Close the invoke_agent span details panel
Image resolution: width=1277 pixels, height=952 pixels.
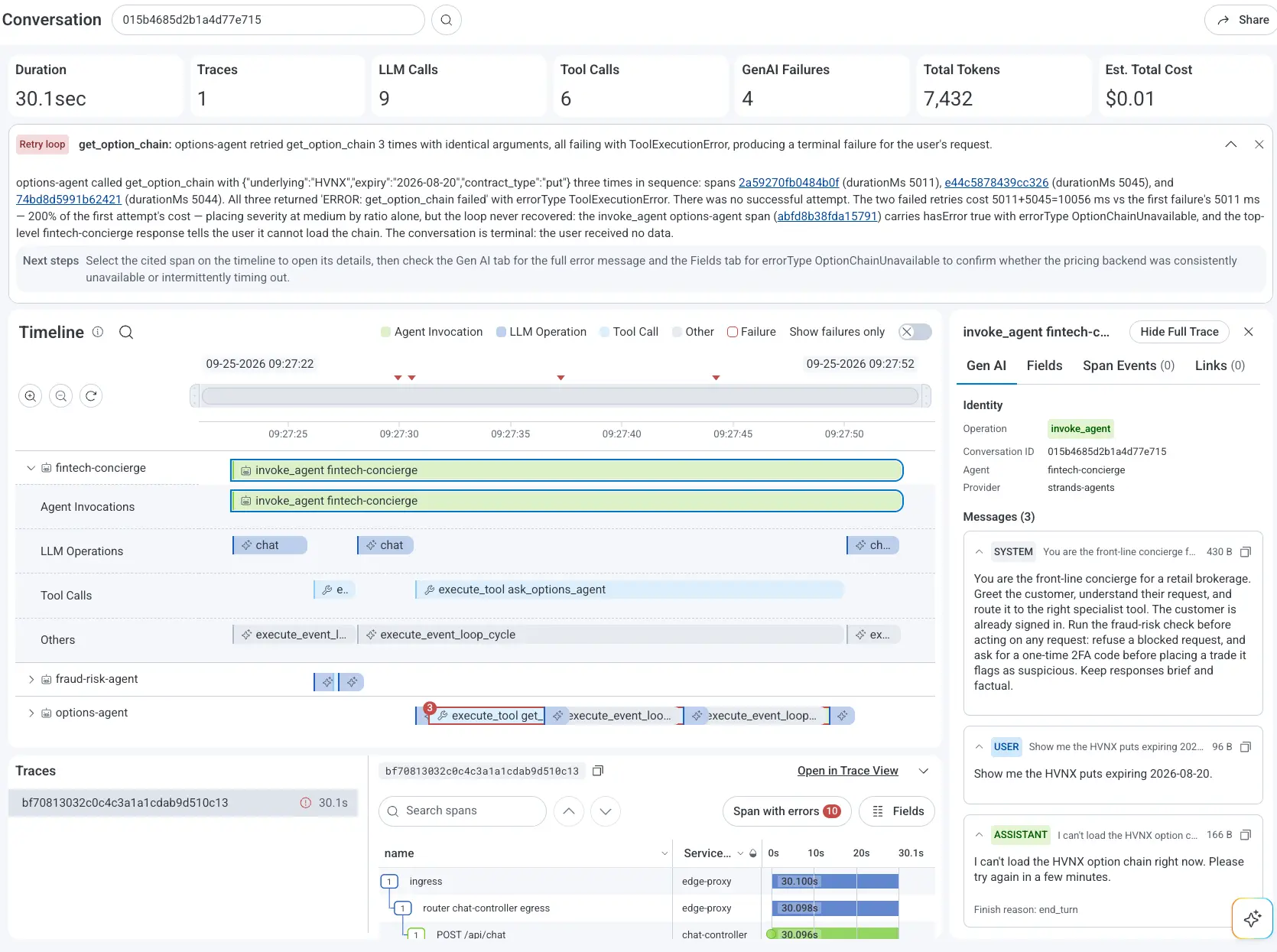[x=1249, y=332]
